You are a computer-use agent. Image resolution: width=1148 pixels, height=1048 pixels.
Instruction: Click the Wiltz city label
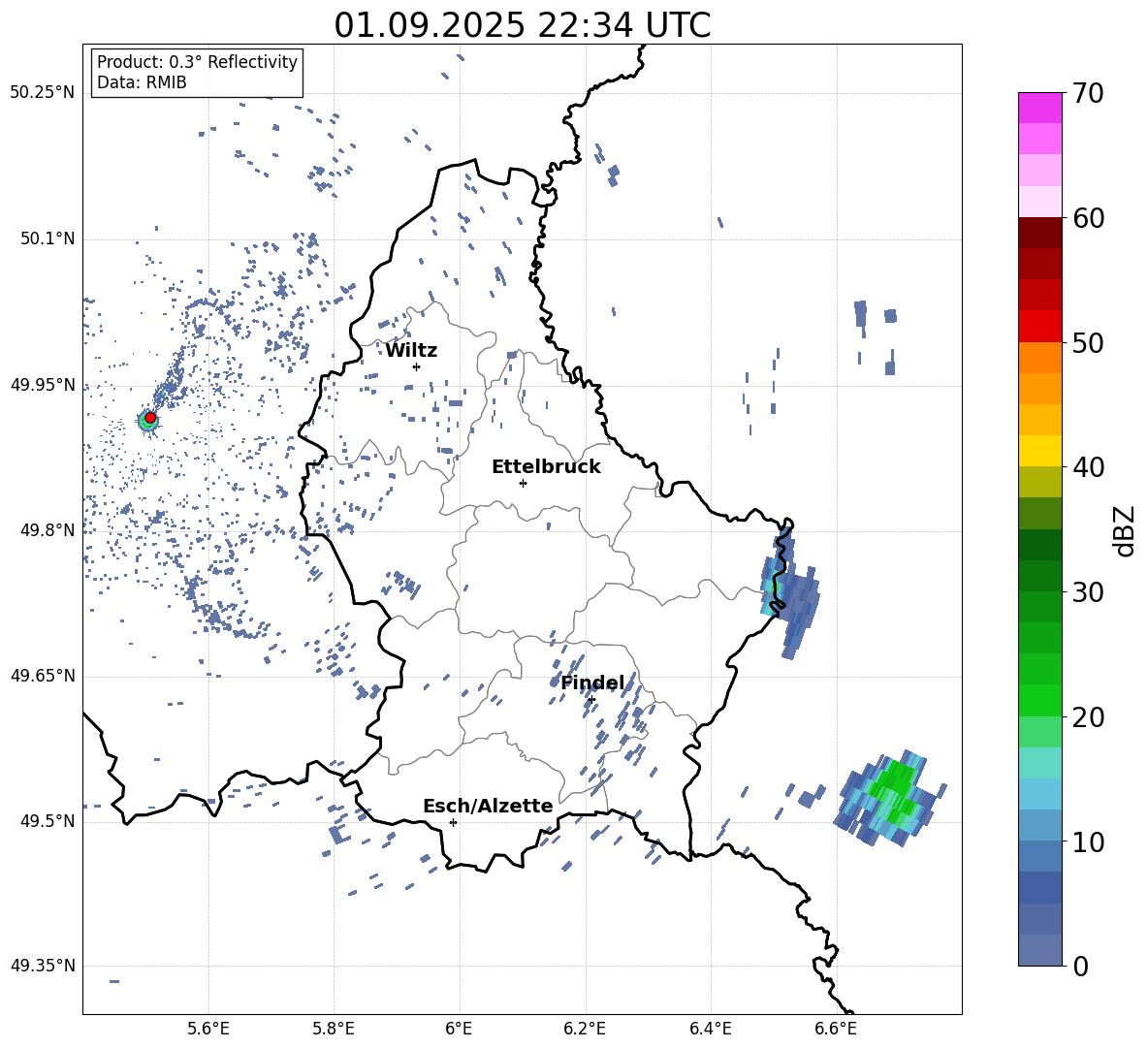coord(411,351)
